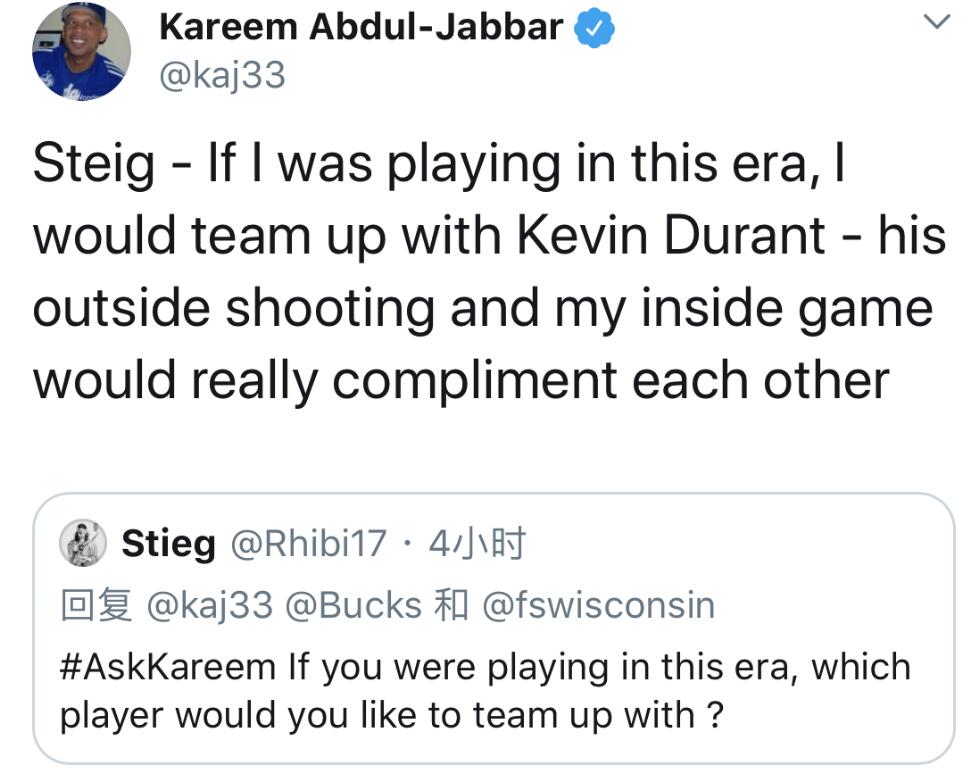The height and width of the screenshot is (775, 969).
Task: Open the 4小时 timestamp of quoted tweet
Action: point(476,545)
